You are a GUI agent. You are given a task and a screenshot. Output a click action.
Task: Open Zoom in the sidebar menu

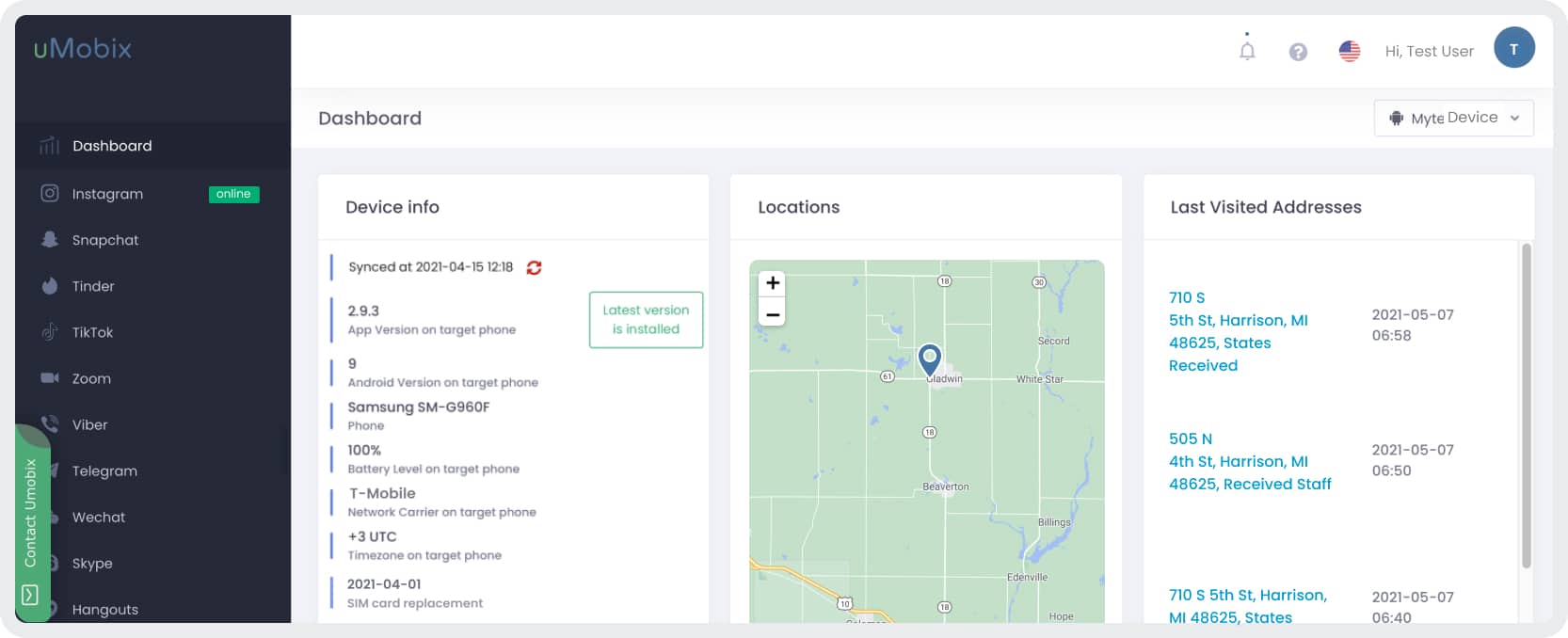pyautogui.click(x=152, y=378)
